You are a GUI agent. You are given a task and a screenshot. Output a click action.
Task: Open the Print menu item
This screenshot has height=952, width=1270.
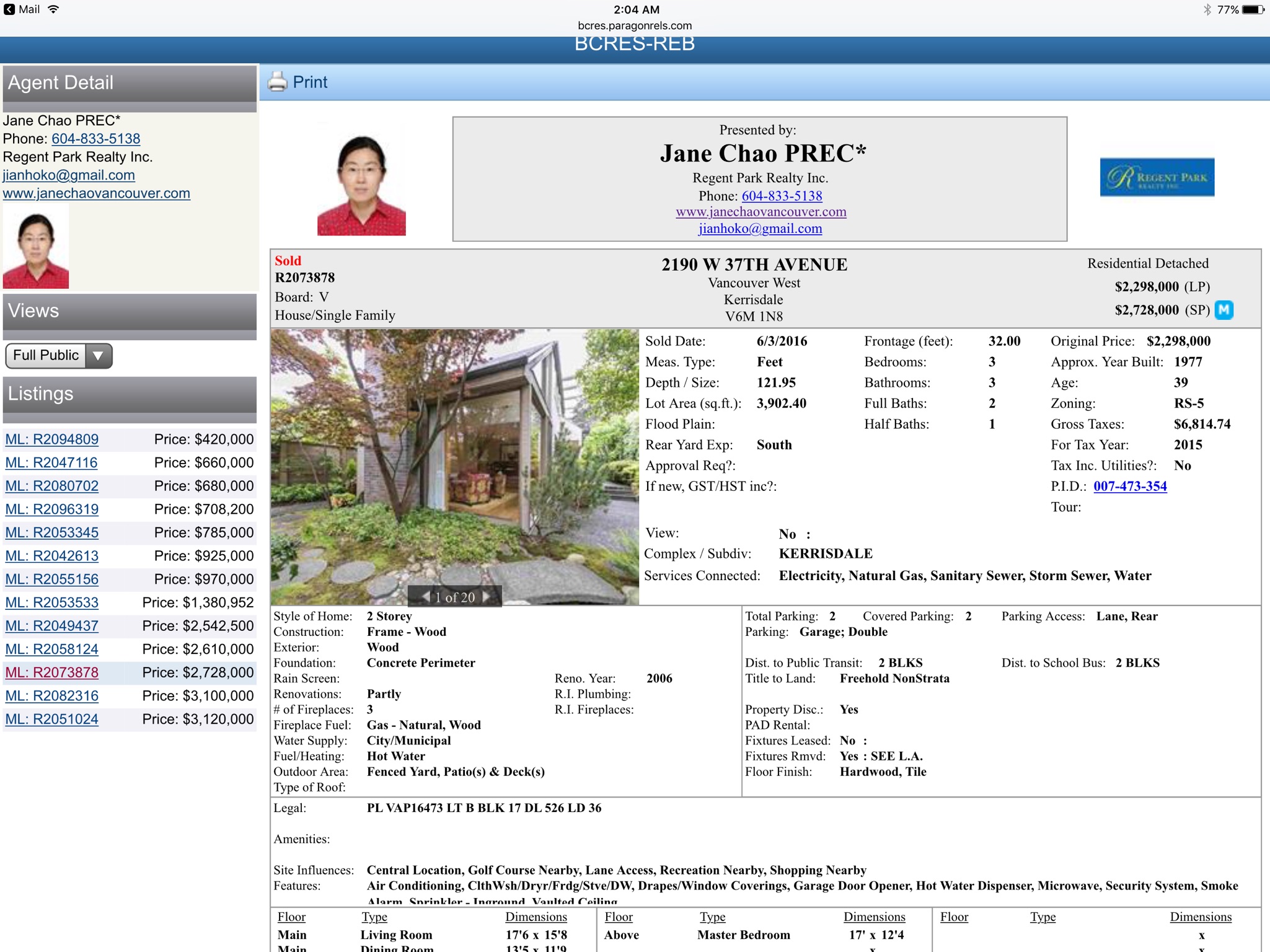[310, 82]
